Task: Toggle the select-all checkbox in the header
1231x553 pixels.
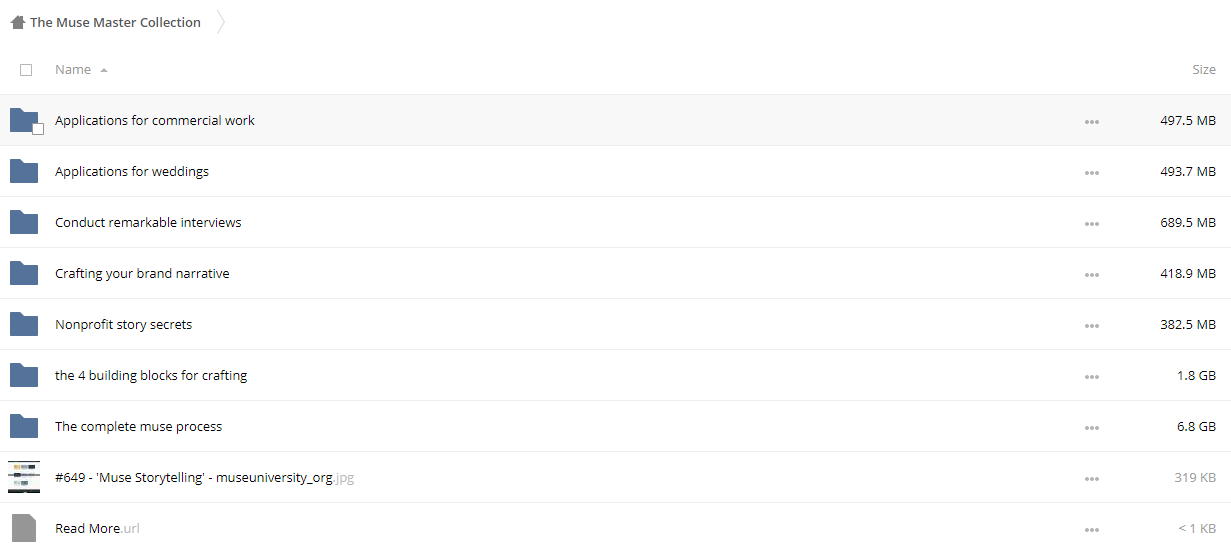Action: tap(26, 70)
